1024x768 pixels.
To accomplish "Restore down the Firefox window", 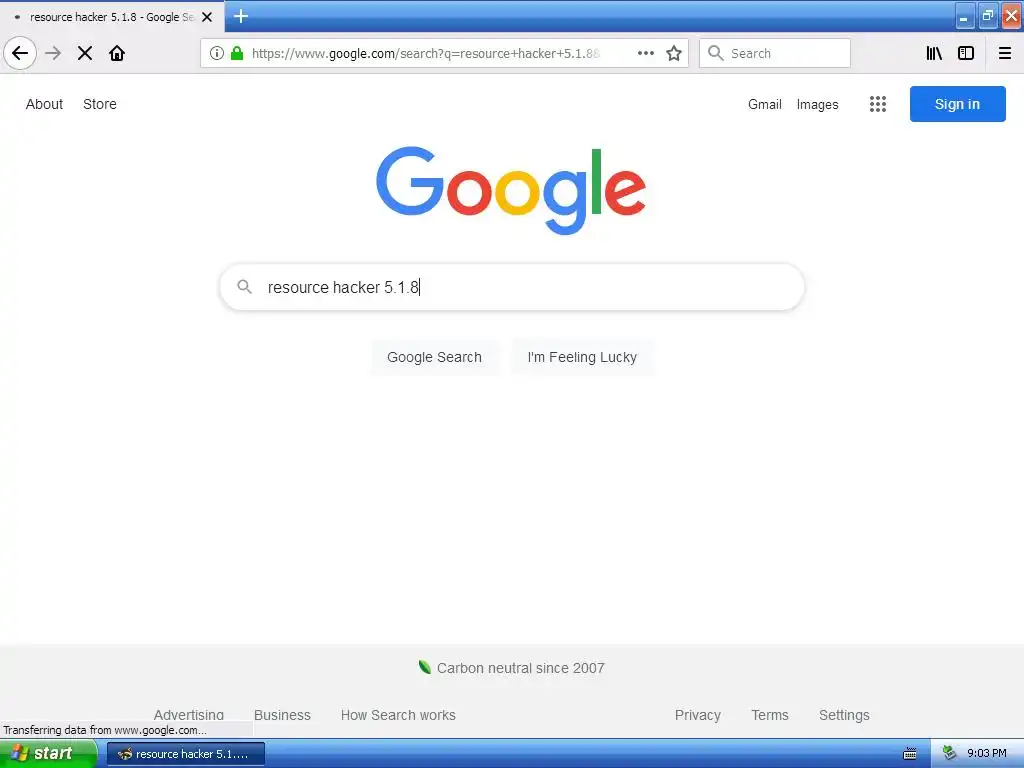I will [988, 16].
